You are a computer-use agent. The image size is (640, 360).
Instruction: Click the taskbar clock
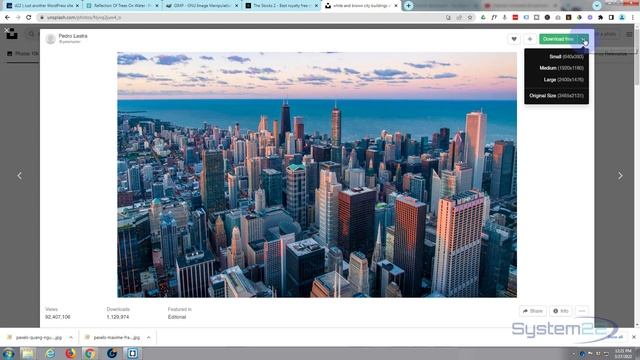click(623, 353)
